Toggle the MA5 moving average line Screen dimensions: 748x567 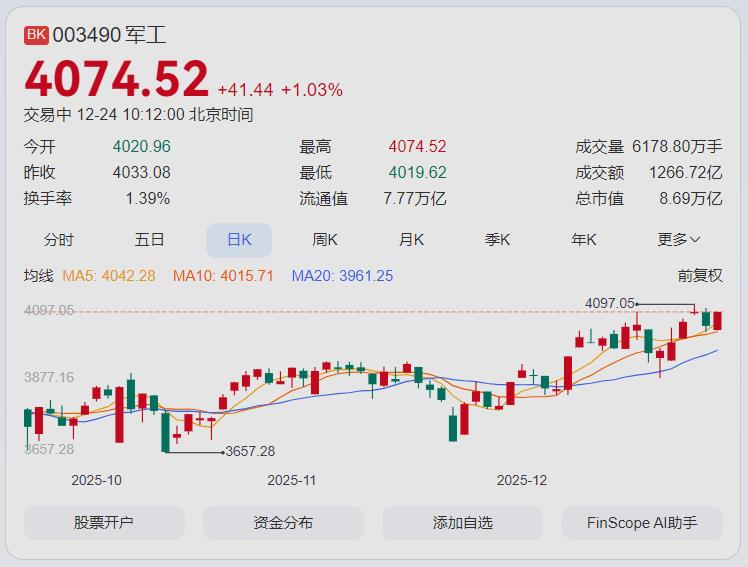[109, 276]
